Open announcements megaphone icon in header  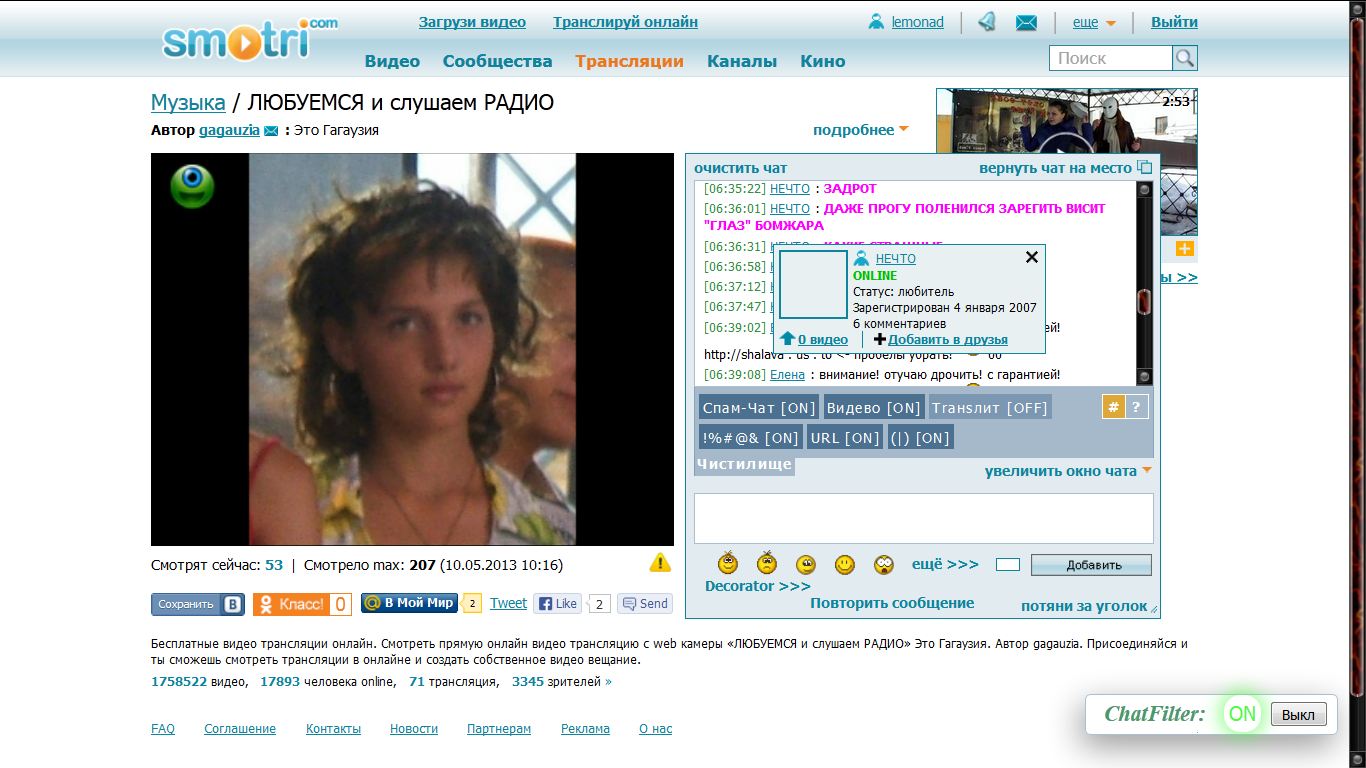pyautogui.click(x=986, y=22)
